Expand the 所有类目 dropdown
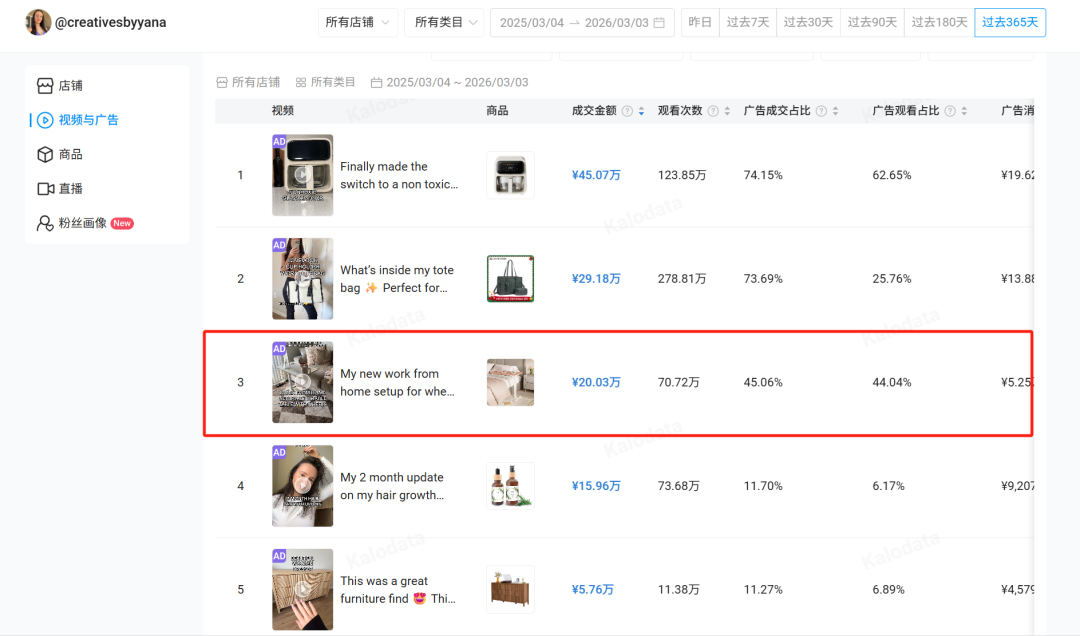 [444, 22]
